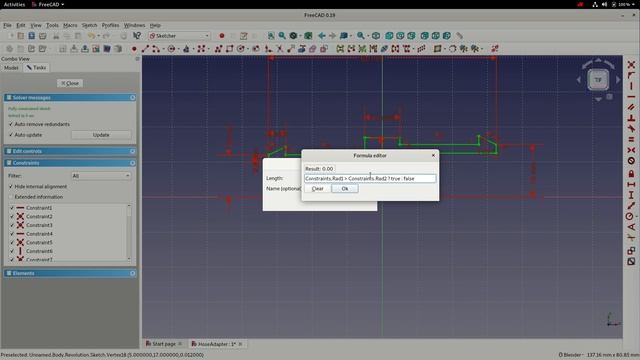
Task: Open the Sketcher workbench dropdown
Action: 180,36
